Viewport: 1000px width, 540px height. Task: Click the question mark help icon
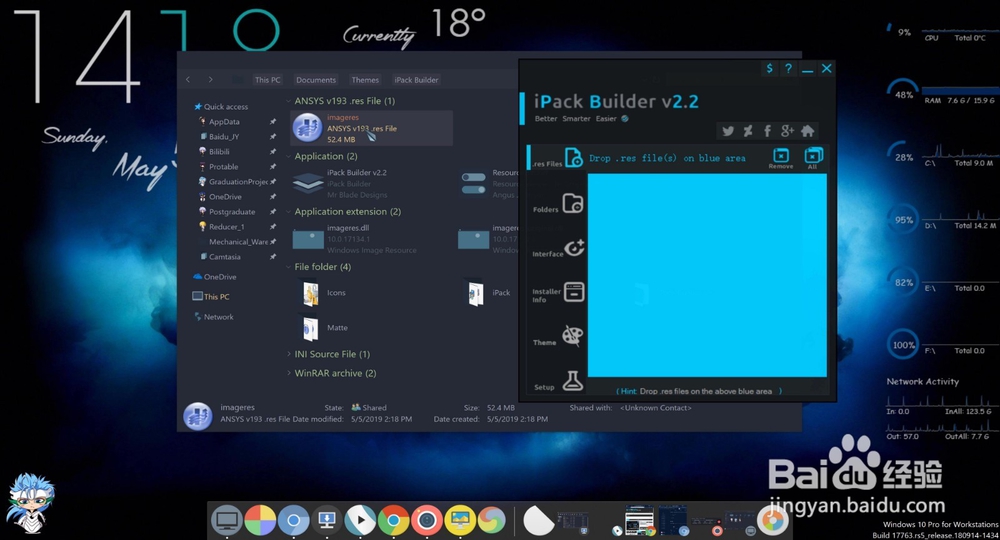click(x=788, y=68)
